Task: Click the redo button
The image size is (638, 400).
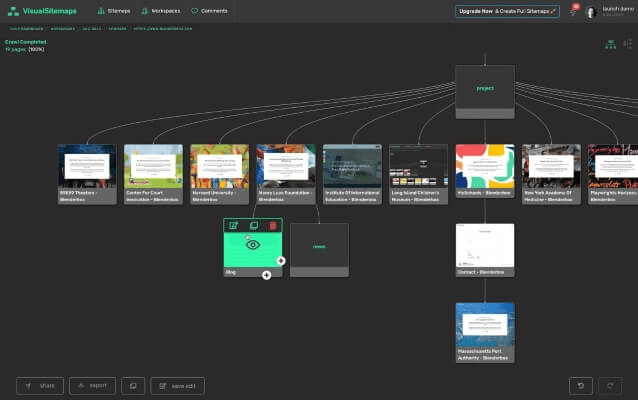Action: (610, 386)
